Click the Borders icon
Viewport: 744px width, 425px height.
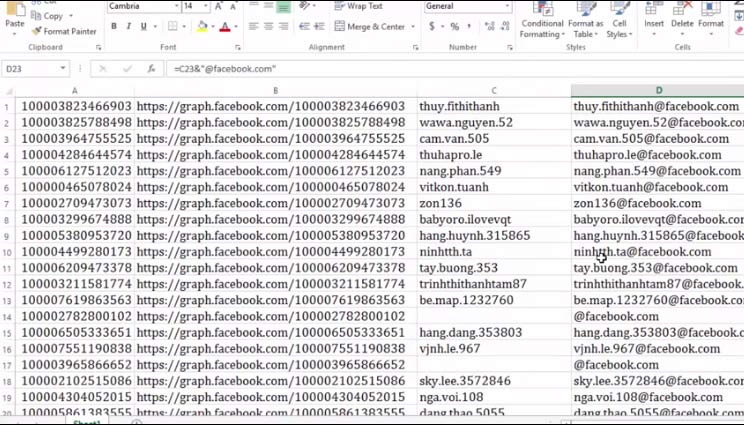pyautogui.click(x=173, y=27)
